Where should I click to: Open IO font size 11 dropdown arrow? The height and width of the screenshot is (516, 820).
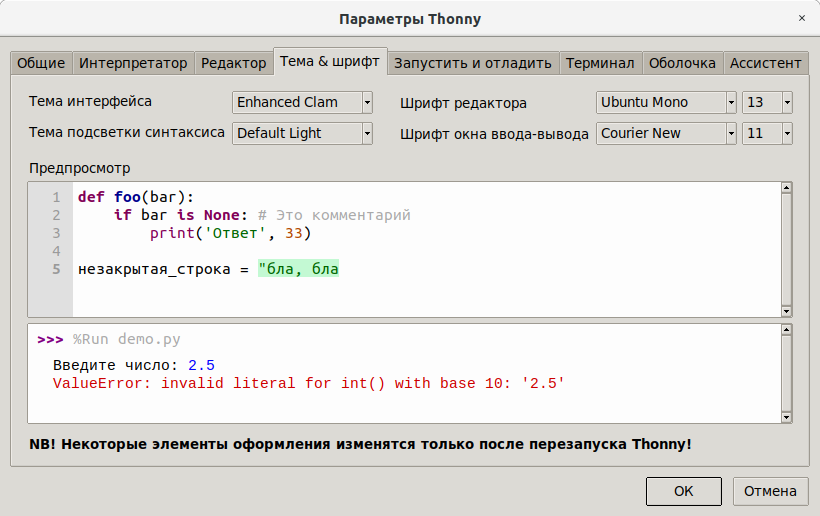pos(787,134)
